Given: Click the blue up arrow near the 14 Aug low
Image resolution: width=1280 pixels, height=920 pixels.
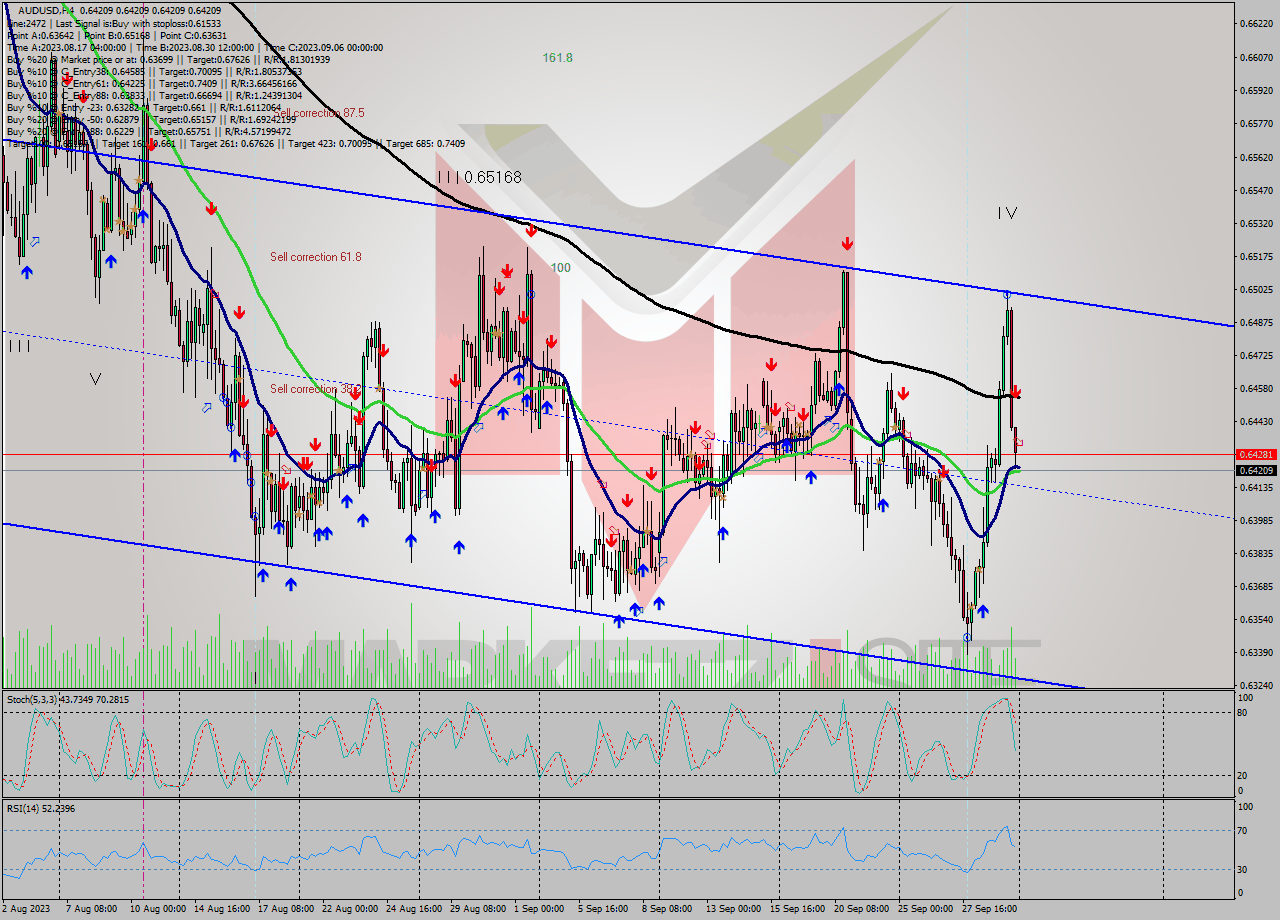Looking at the screenshot, I should click(x=236, y=456).
